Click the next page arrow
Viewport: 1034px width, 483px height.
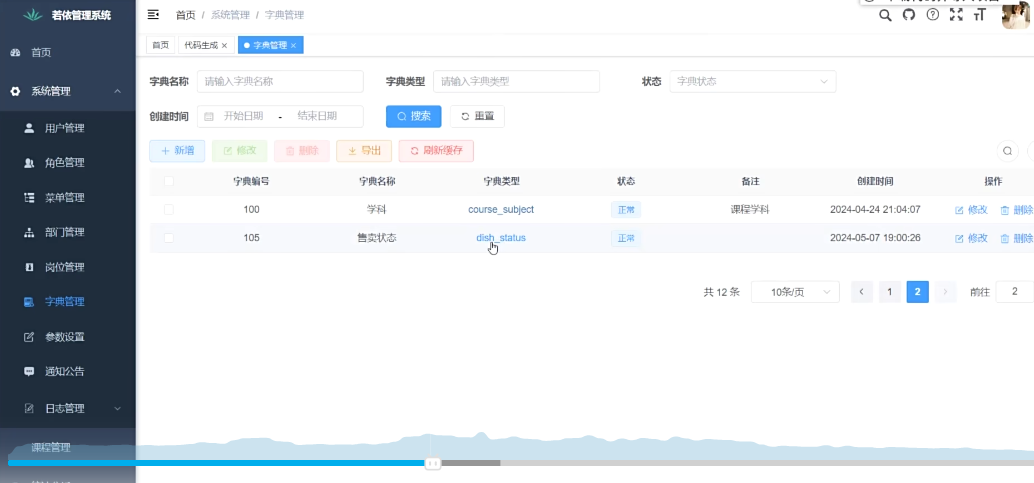[945, 292]
